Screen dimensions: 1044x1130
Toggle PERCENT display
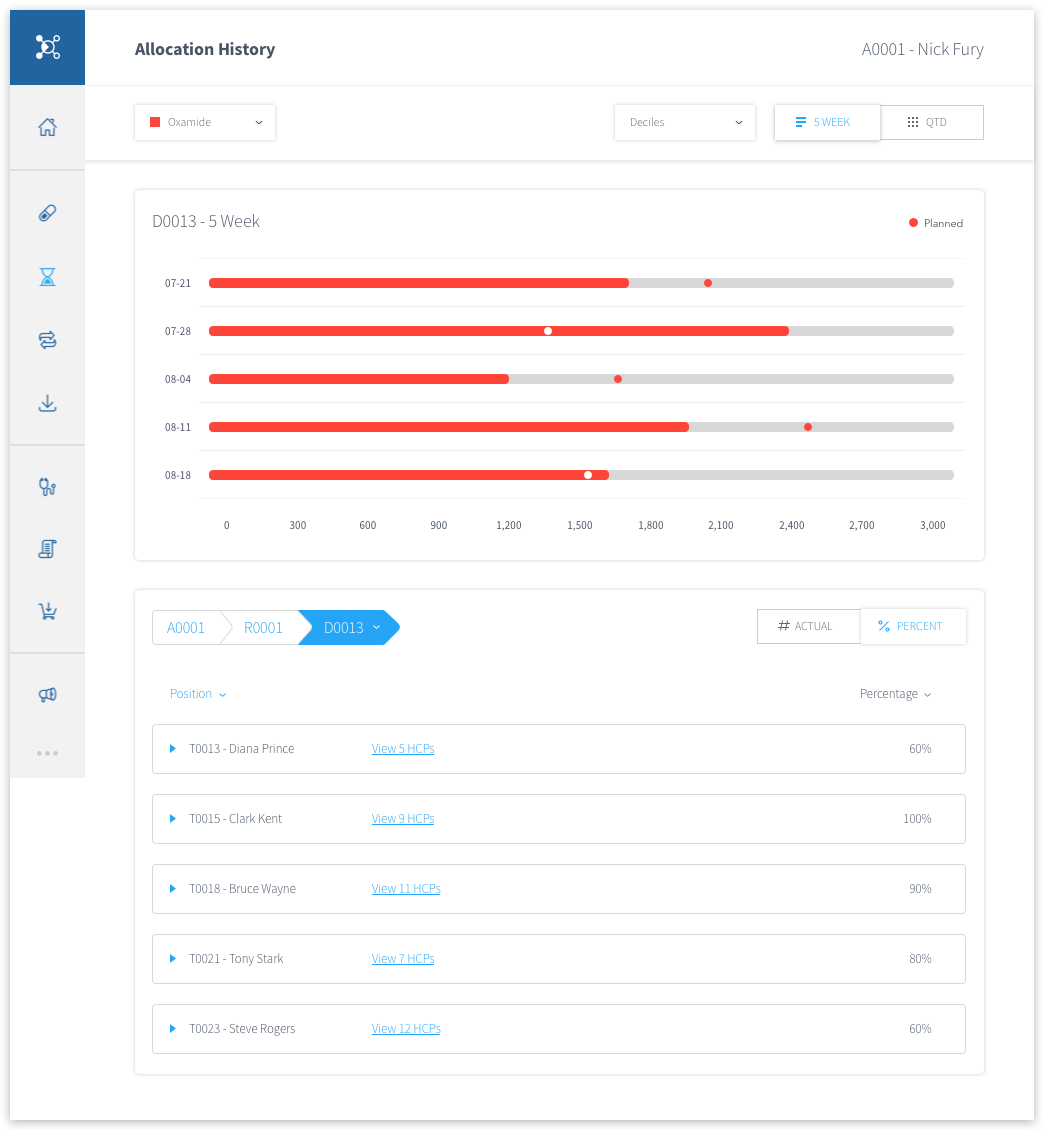(913, 626)
